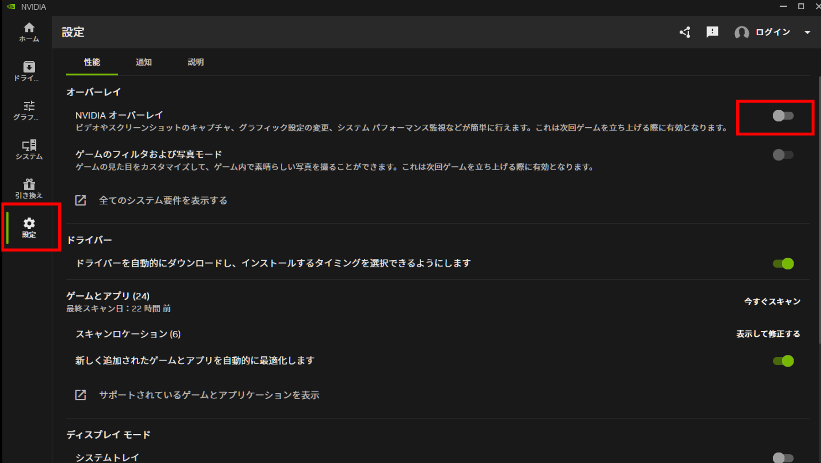
Task: Click the 今すぐスキャン button
Action: 771,300
